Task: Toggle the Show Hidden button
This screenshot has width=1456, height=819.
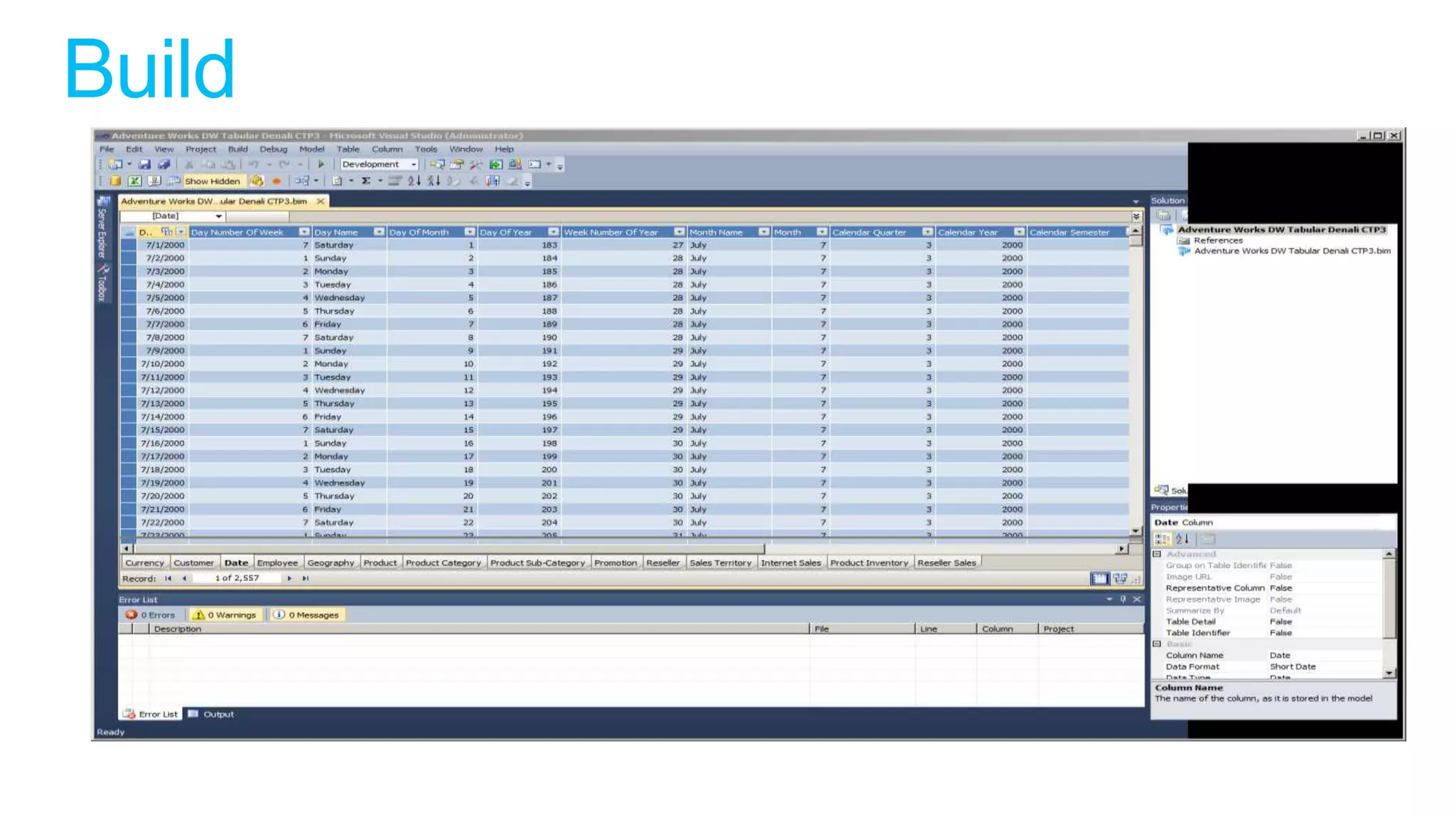Action: tap(212, 181)
